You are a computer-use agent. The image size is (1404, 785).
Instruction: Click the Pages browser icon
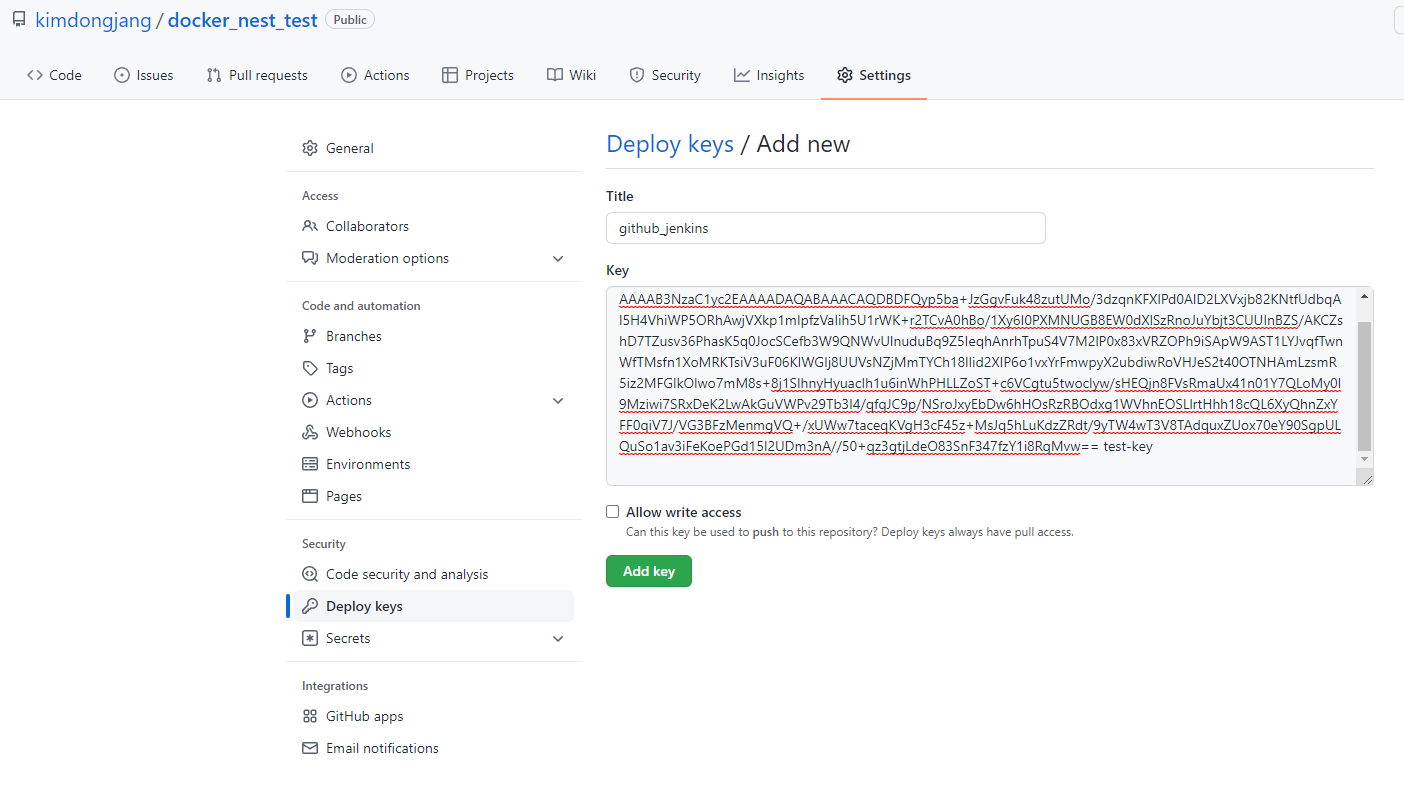click(x=310, y=496)
